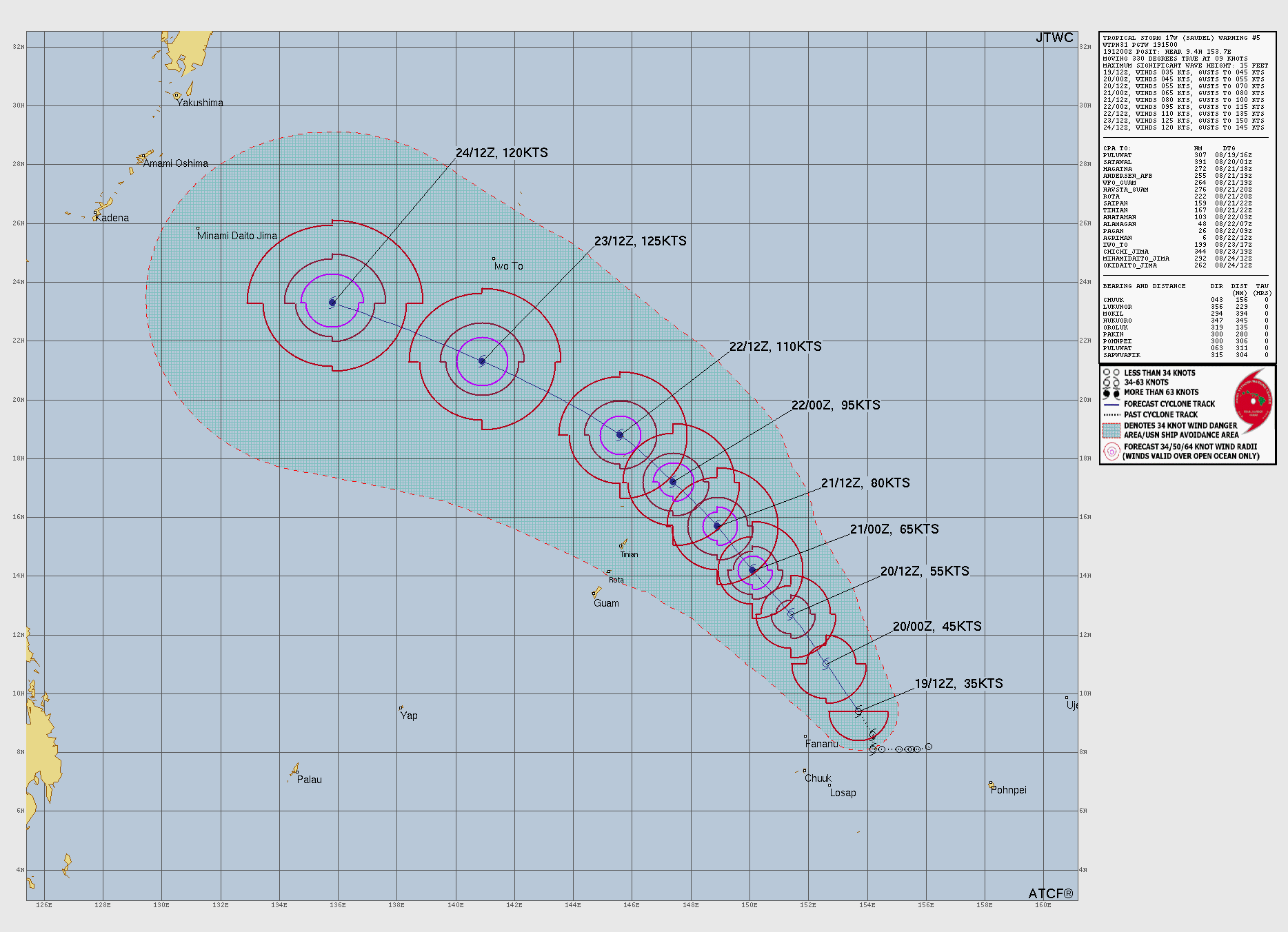Screen dimensions: 1288x932
Task: Click the "20/12Z, 55KTS" label on the map
Action: [x=925, y=571]
